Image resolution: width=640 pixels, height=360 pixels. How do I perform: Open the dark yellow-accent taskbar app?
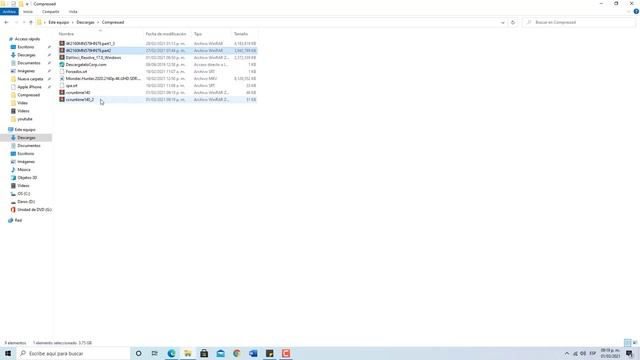click(269, 353)
